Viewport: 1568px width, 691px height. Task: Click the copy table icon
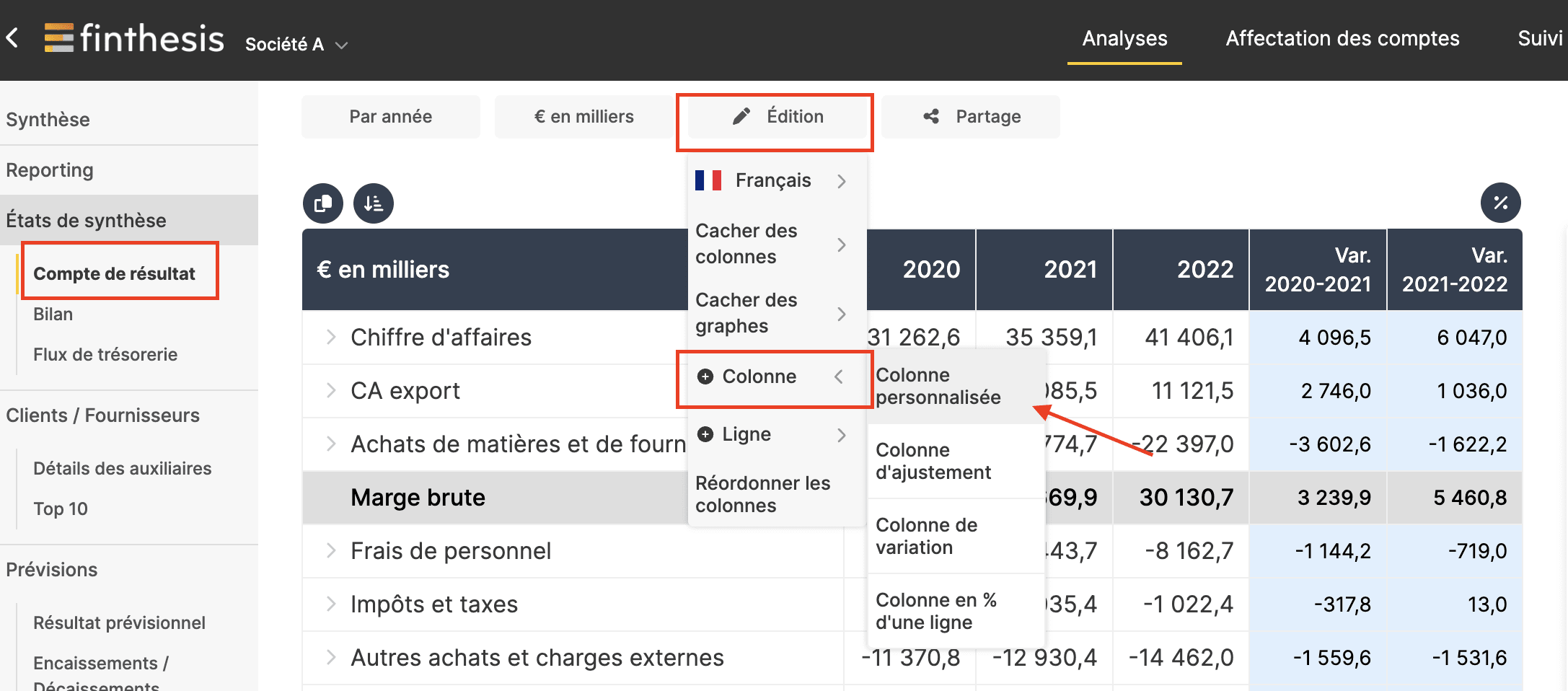[322, 203]
